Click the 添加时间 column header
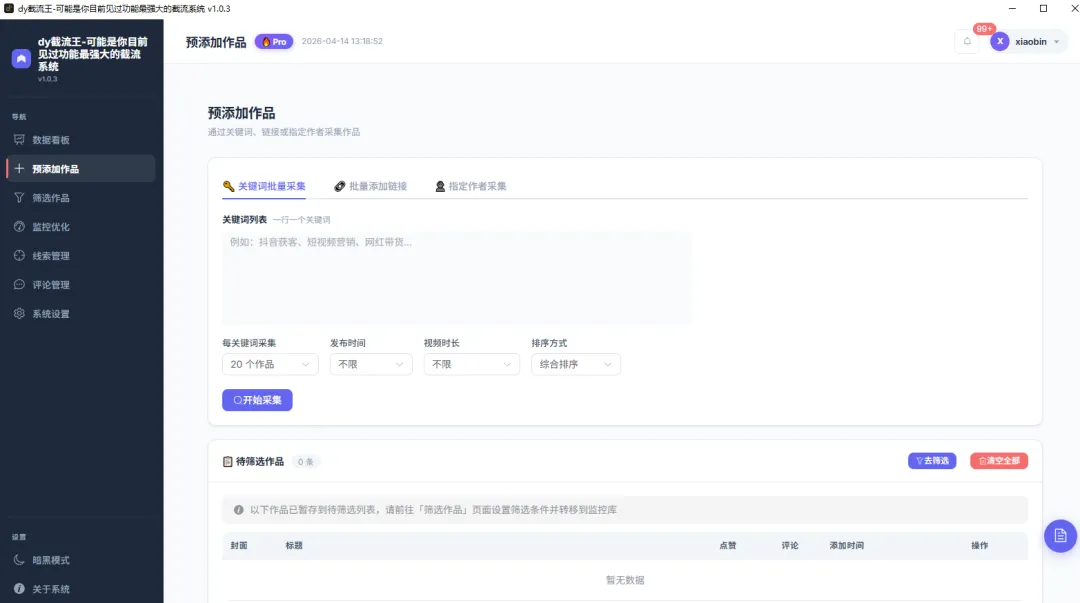 coord(847,545)
